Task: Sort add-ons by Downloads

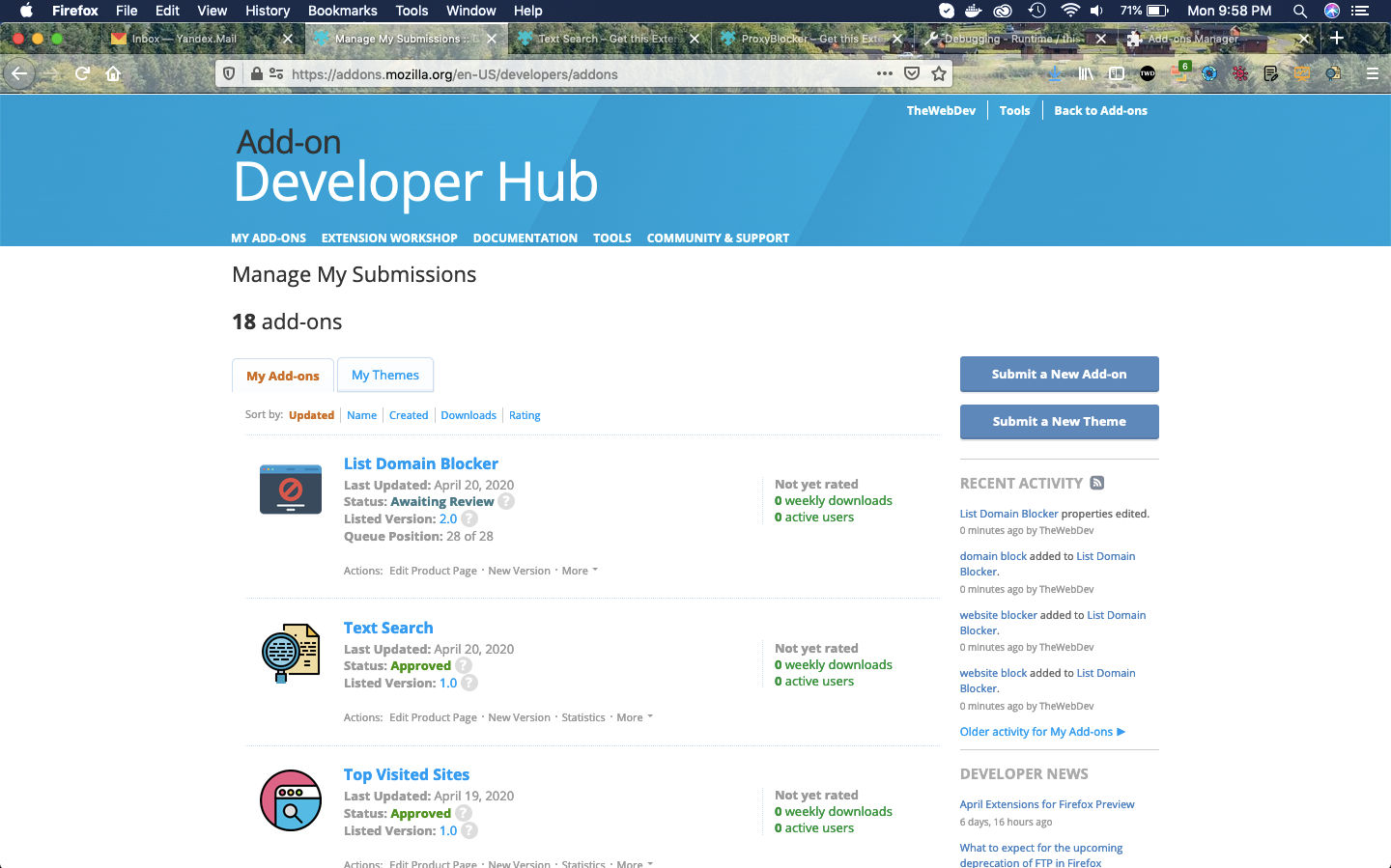Action: coord(468,415)
